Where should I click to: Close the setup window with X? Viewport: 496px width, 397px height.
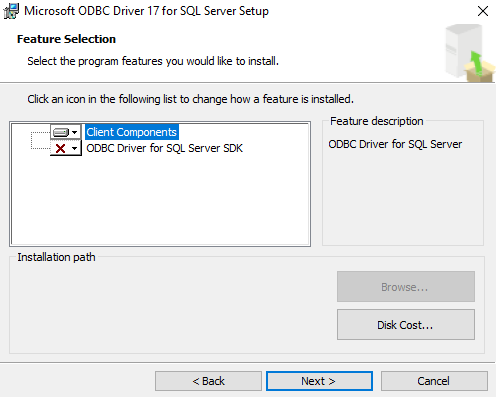click(483, 11)
